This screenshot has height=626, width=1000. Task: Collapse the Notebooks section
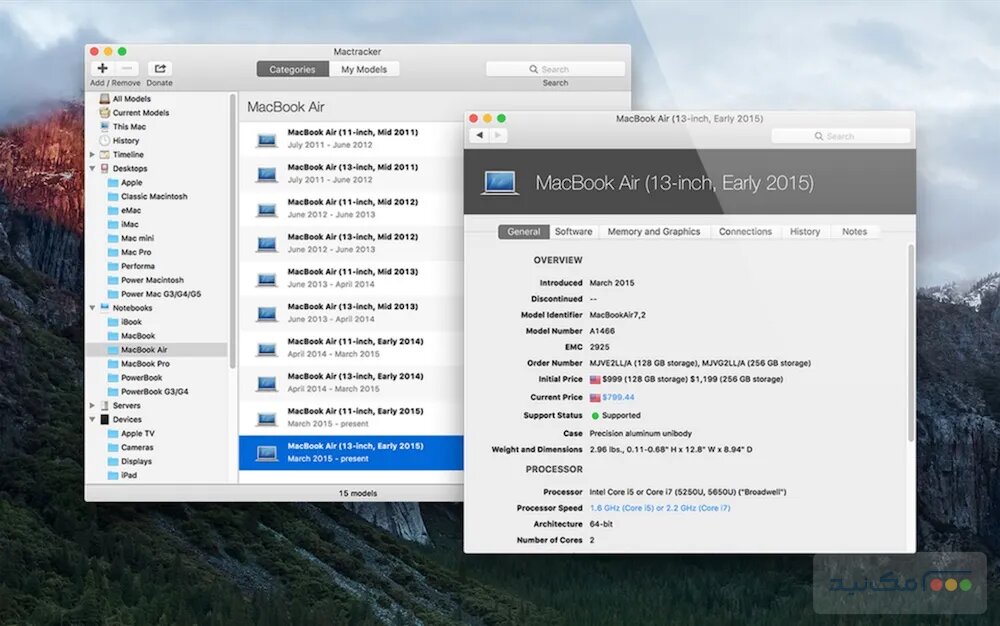(92, 308)
